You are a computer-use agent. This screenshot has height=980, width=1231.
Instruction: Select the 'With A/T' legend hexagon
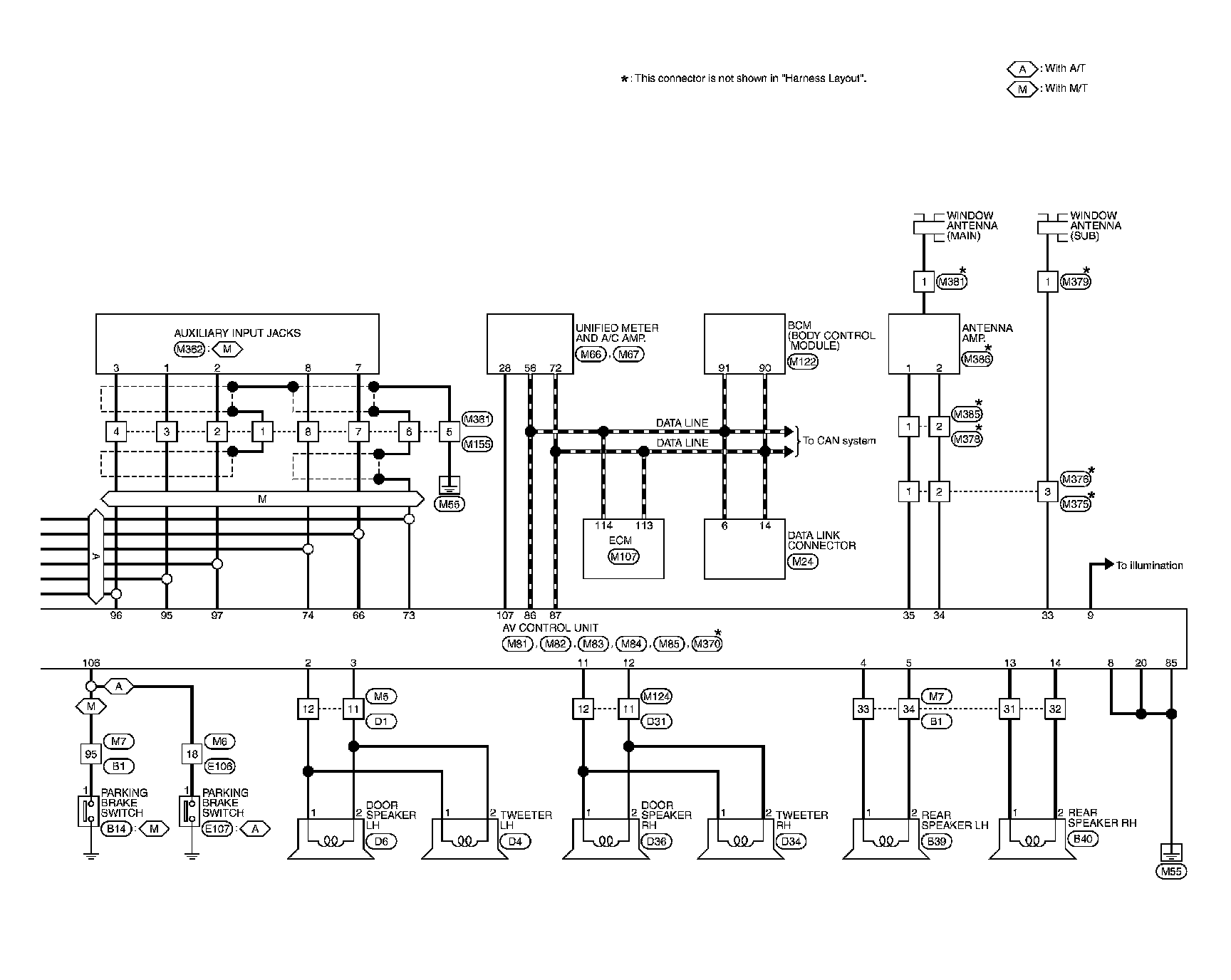(x=1022, y=69)
